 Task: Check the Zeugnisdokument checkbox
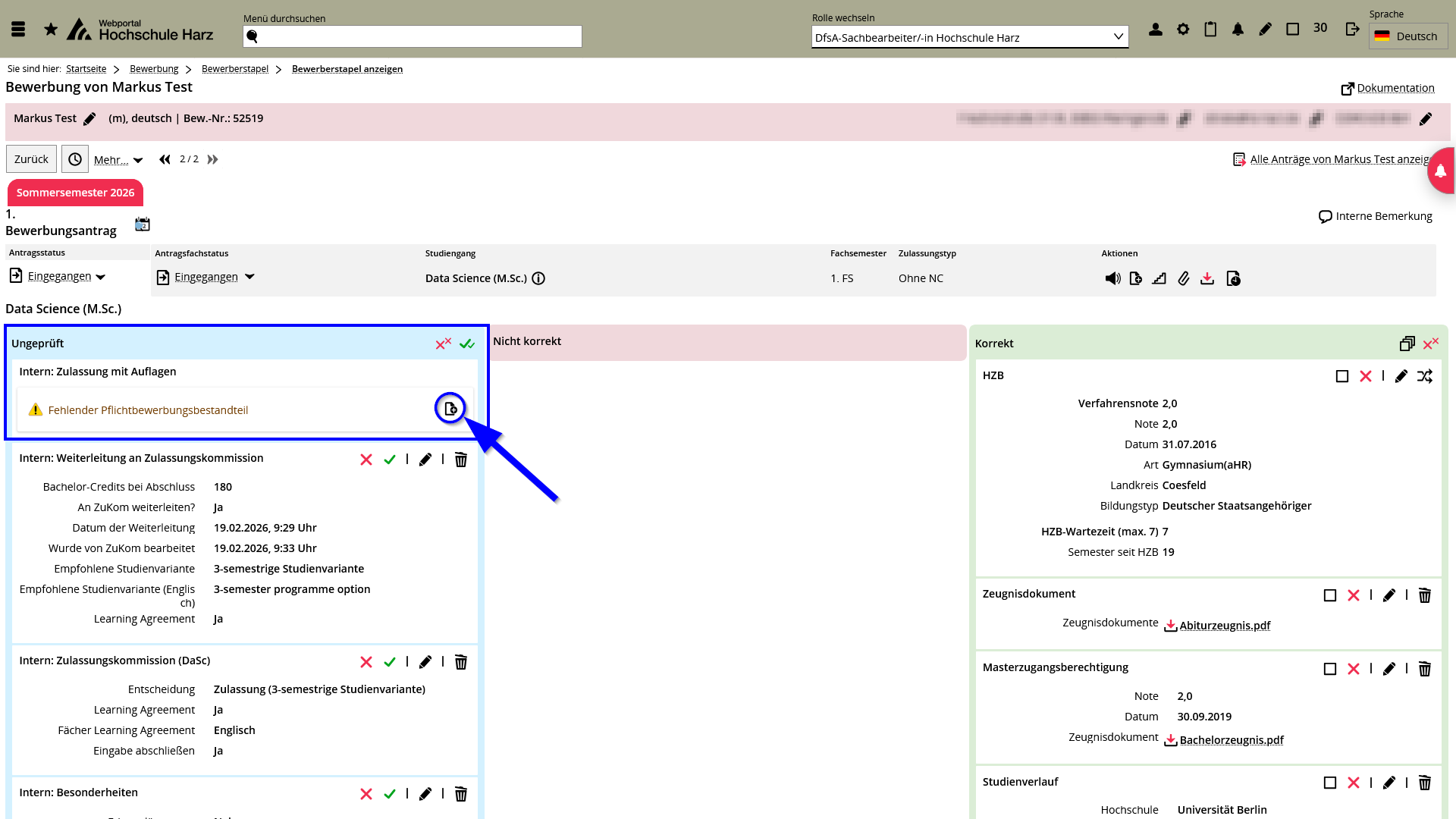click(1329, 595)
